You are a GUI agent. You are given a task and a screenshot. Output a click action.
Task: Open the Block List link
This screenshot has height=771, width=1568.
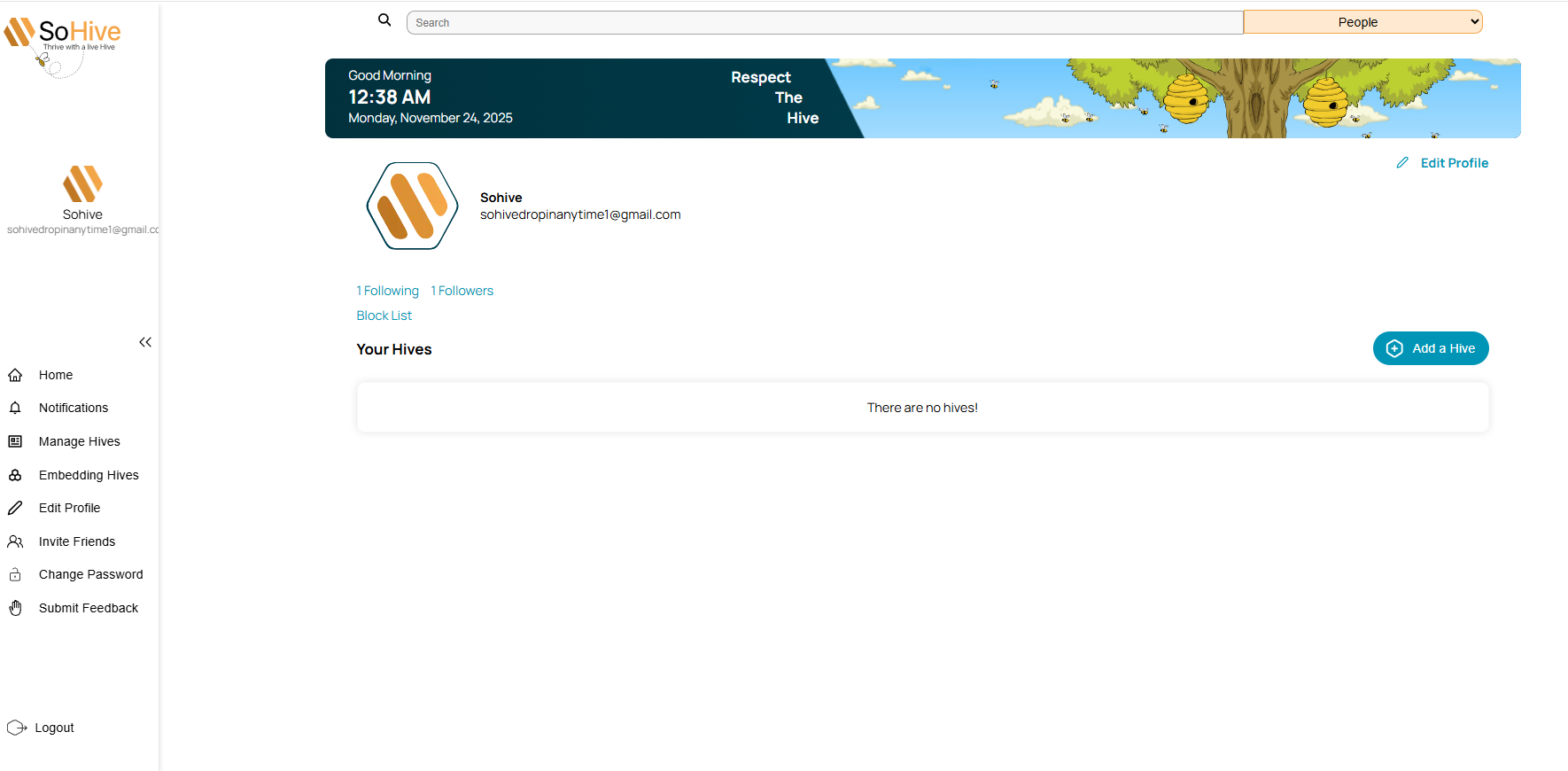384,315
